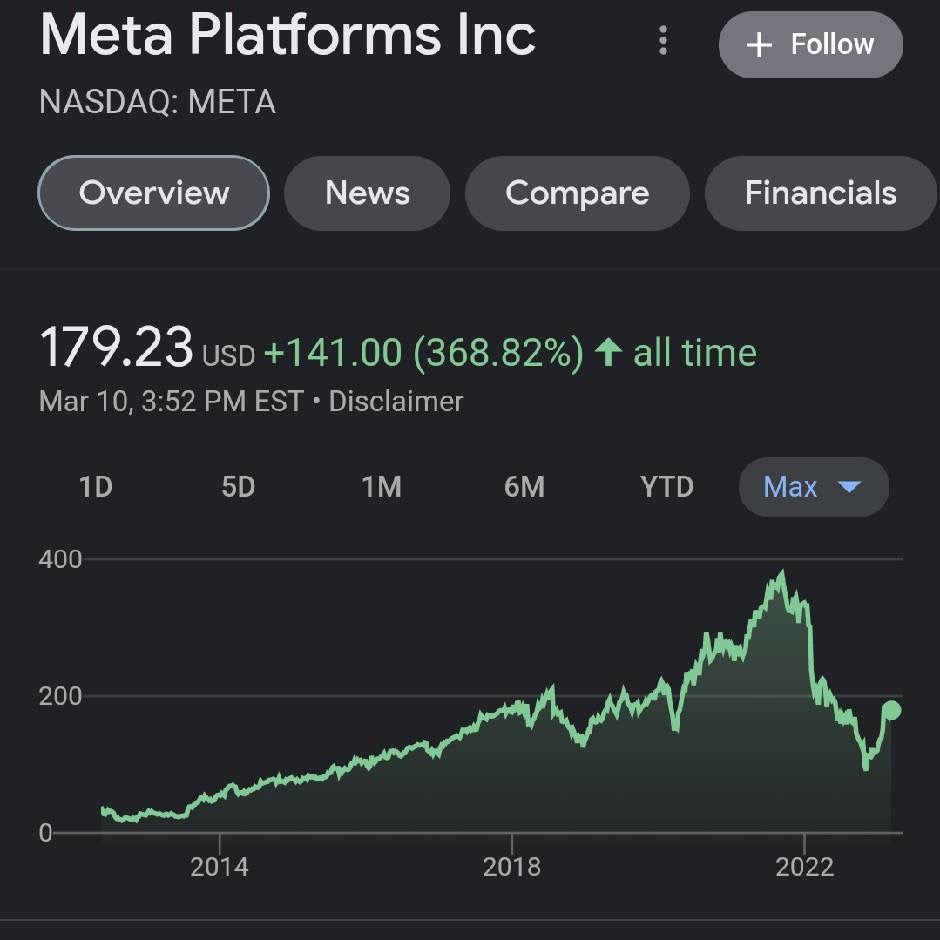The height and width of the screenshot is (940, 940).
Task: Expand time range options via blue chevron
Action: tap(849, 488)
